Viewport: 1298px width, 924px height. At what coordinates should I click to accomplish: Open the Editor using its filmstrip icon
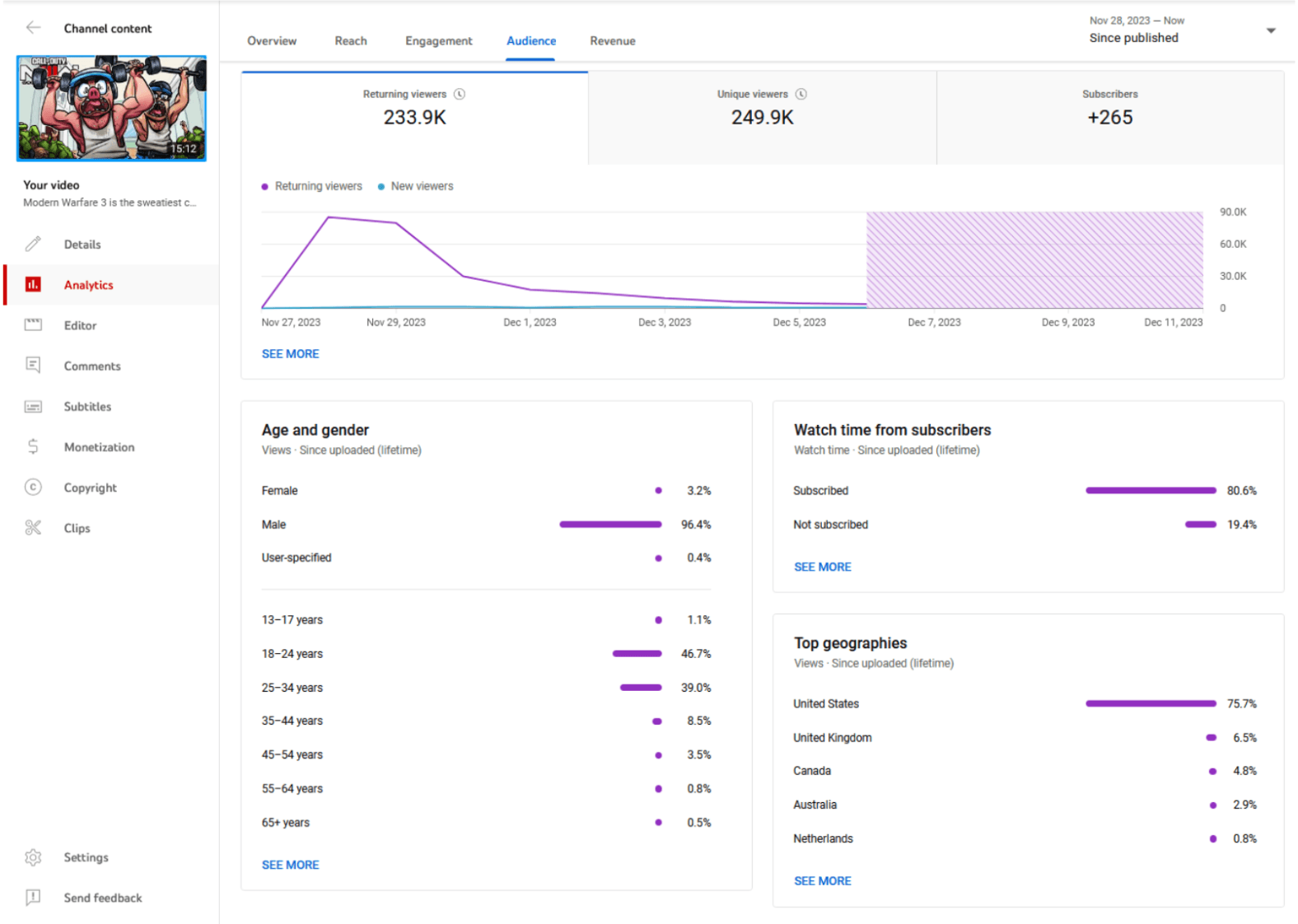tap(33, 325)
